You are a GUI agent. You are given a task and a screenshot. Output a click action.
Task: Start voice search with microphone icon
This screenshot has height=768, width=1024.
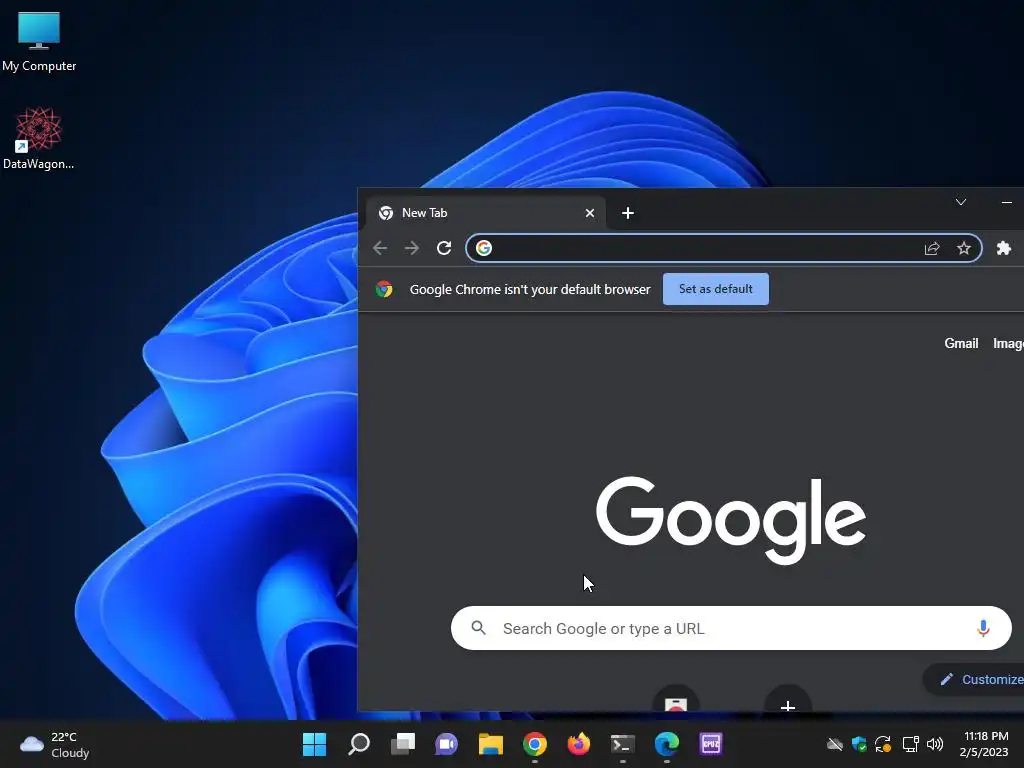point(983,628)
